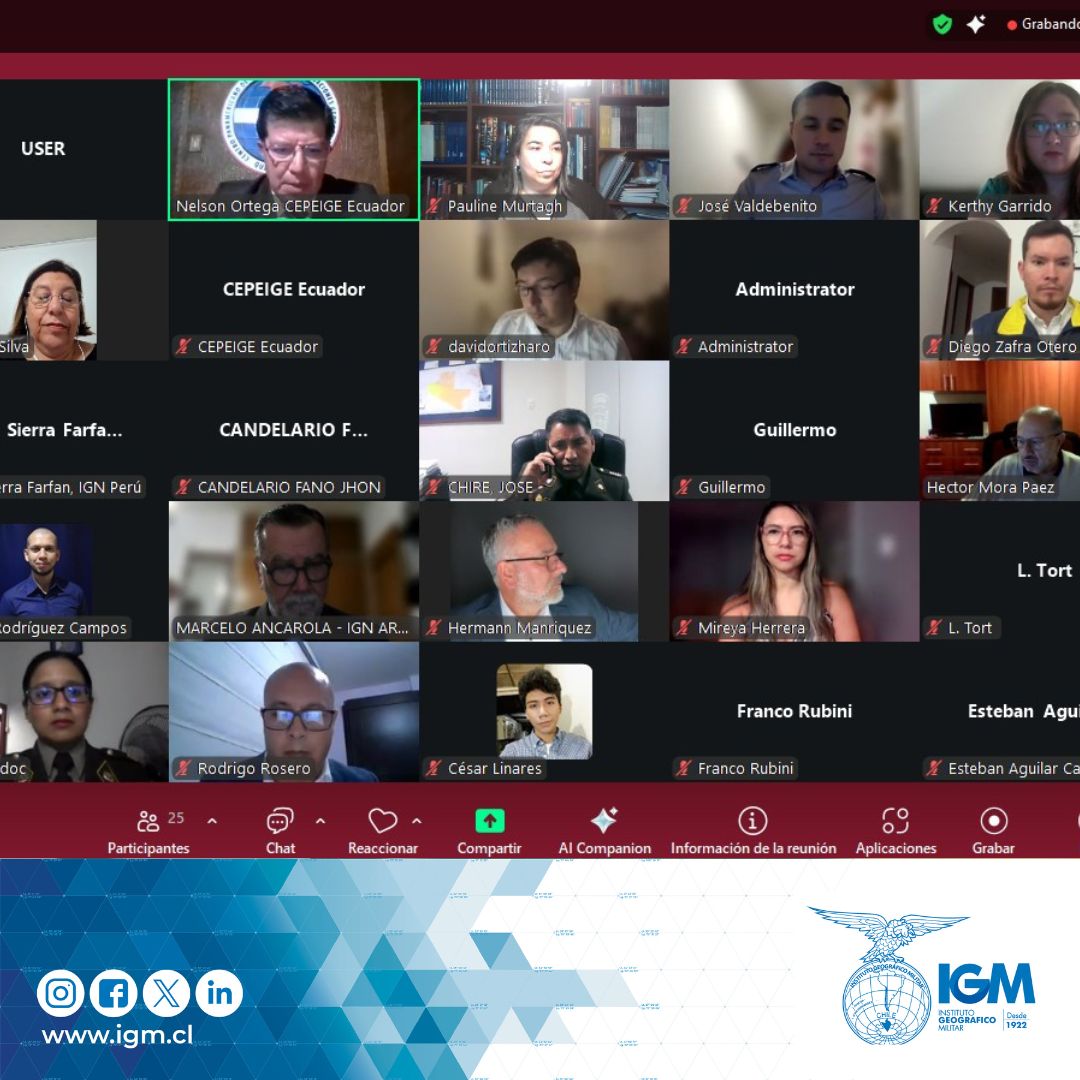1080x1080 pixels.
Task: Click the green encryption shield icon
Action: pos(942,25)
